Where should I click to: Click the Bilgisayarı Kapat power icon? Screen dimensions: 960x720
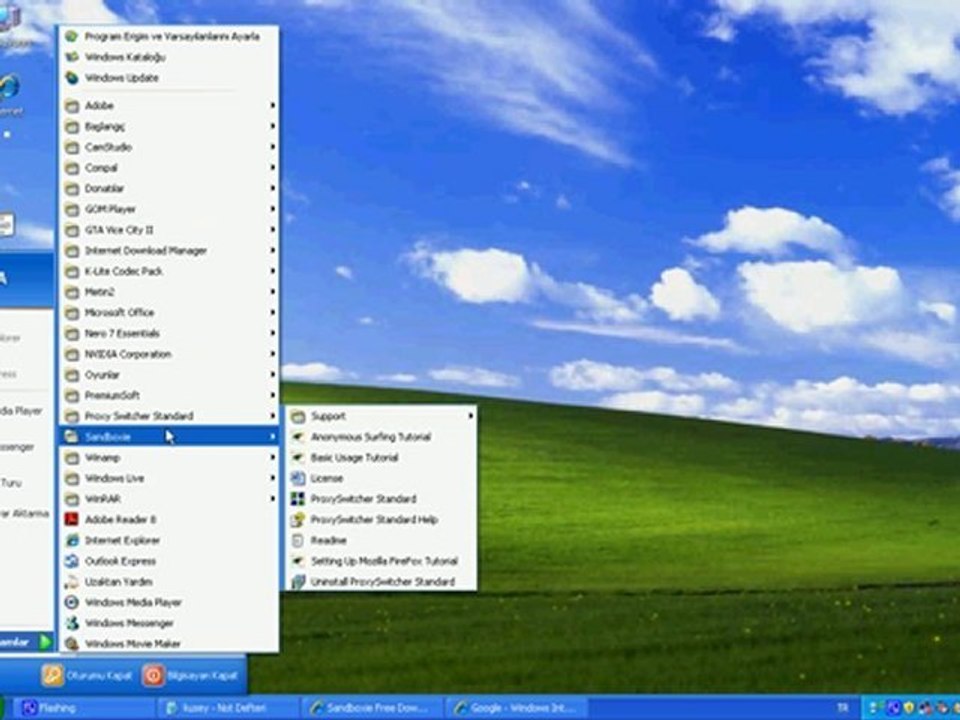153,676
